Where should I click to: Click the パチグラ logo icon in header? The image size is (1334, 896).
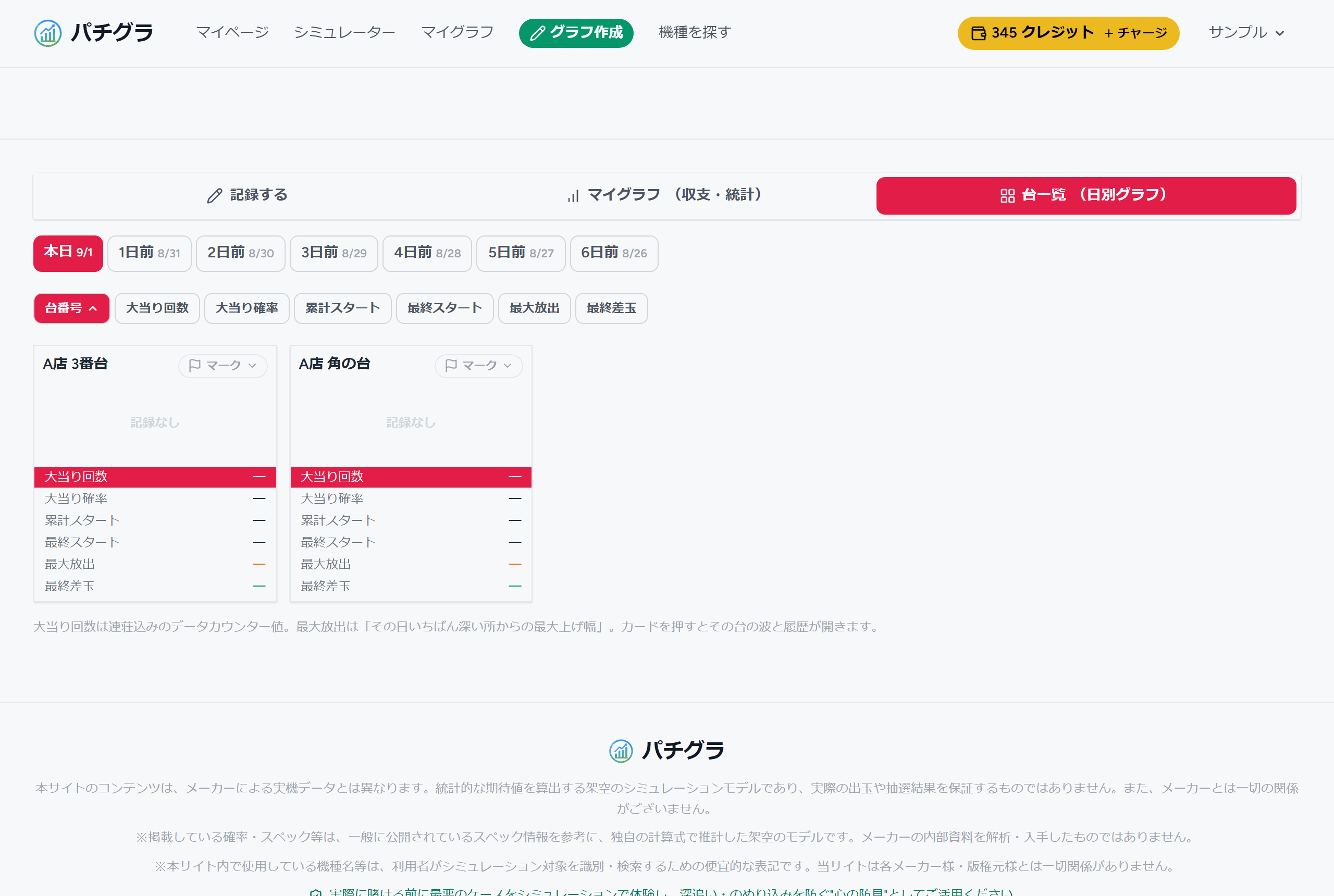click(48, 33)
